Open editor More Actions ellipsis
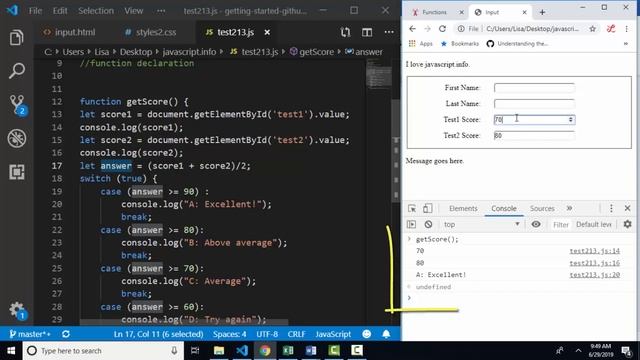This screenshot has width=640, height=360. click(x=389, y=32)
